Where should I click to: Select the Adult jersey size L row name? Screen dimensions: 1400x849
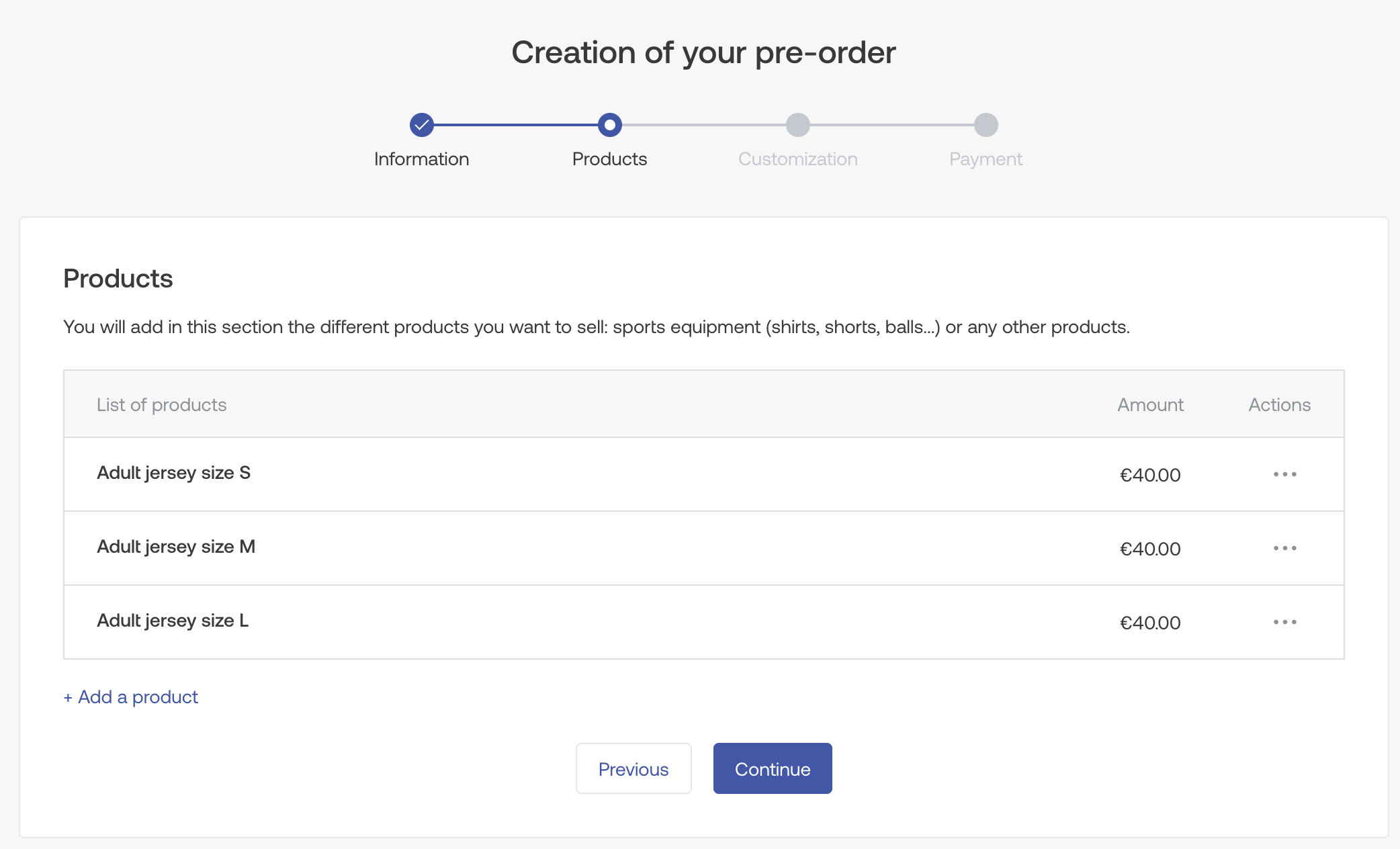click(x=173, y=621)
